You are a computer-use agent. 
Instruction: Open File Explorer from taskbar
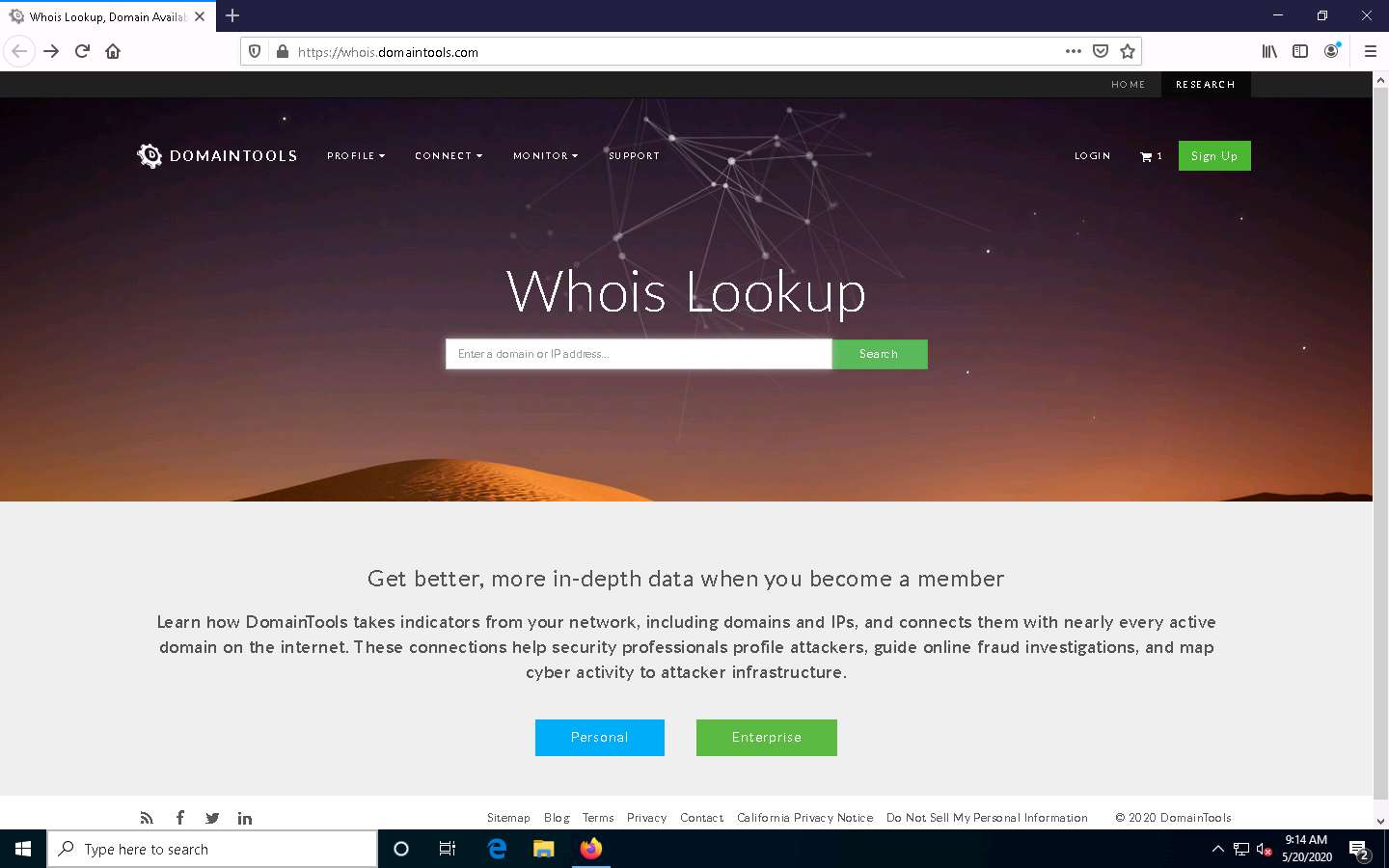(544, 849)
